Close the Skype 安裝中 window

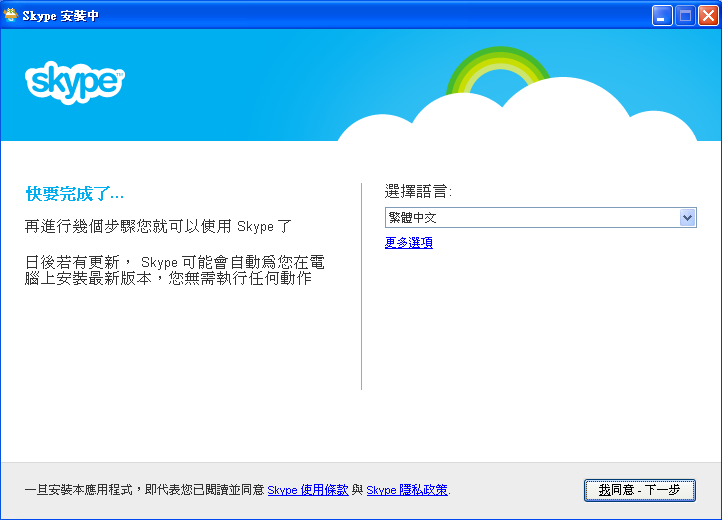708,16
